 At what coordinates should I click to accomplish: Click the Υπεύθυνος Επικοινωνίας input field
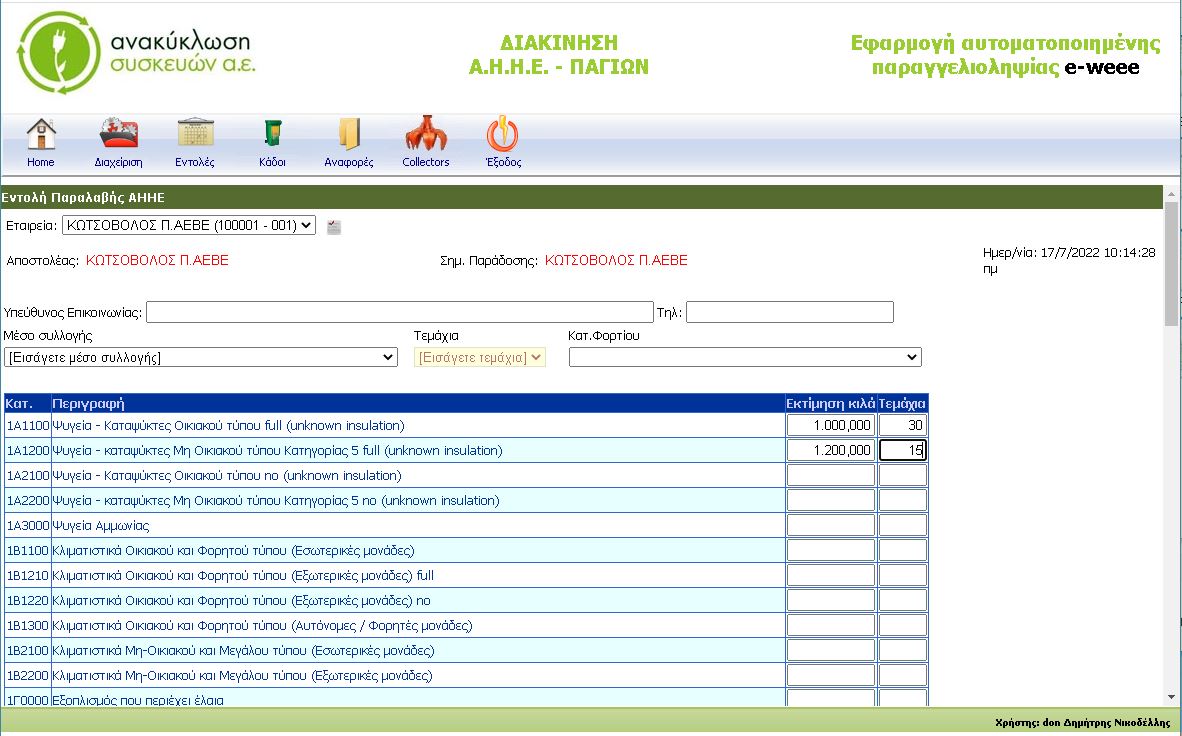[400, 312]
